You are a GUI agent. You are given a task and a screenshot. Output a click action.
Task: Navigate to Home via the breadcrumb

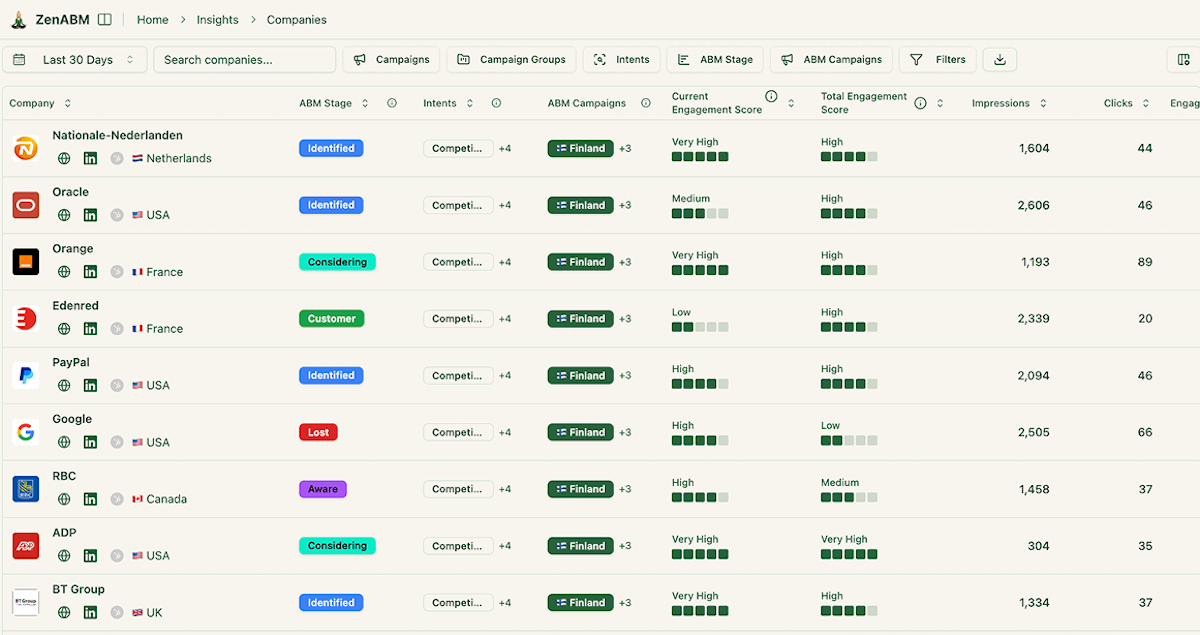[x=152, y=19]
